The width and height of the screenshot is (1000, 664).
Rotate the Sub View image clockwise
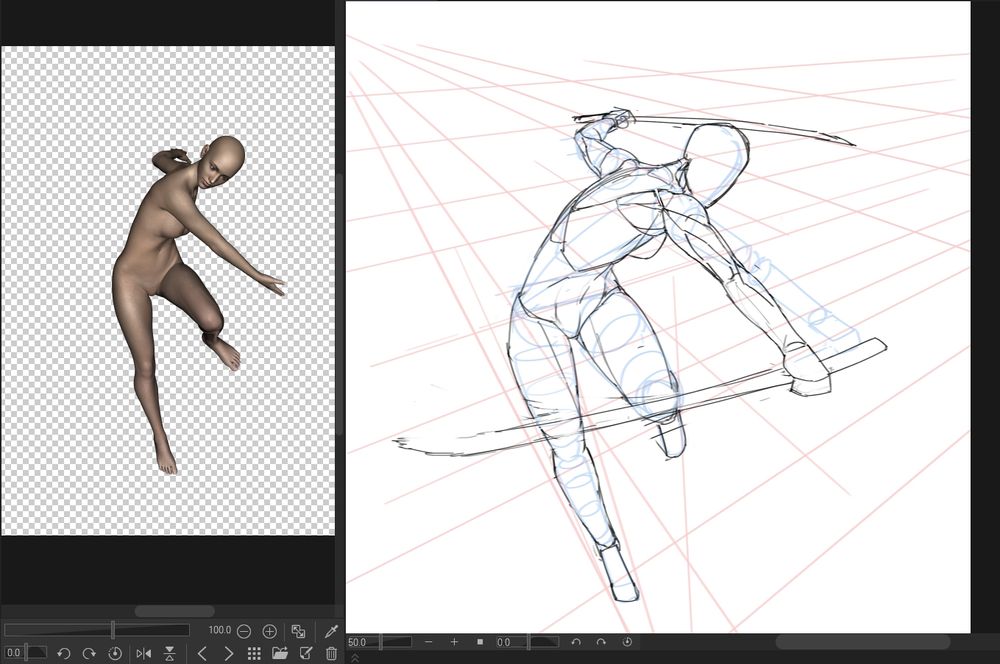click(89, 654)
